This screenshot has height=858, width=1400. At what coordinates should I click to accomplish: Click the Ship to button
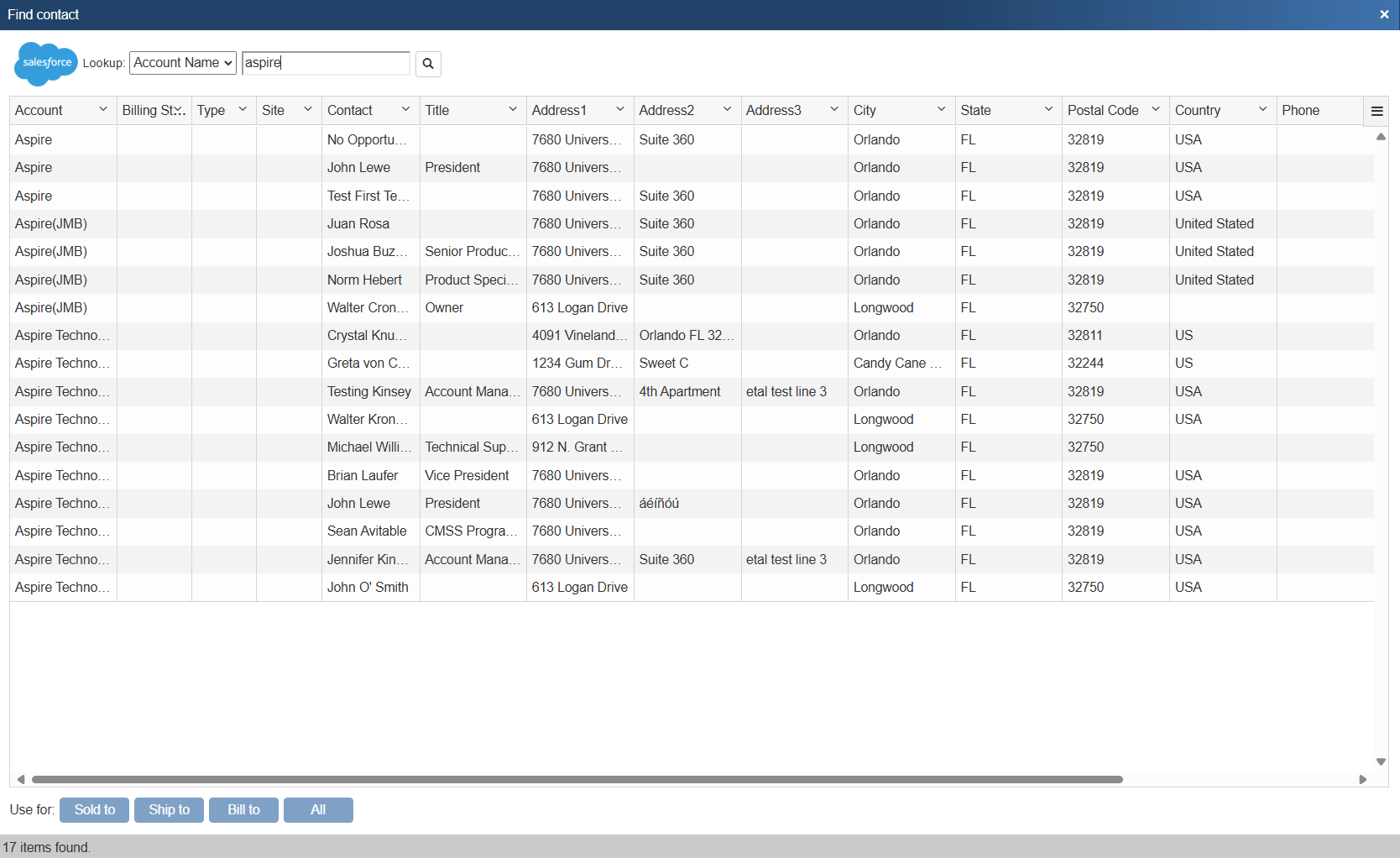pyautogui.click(x=169, y=809)
